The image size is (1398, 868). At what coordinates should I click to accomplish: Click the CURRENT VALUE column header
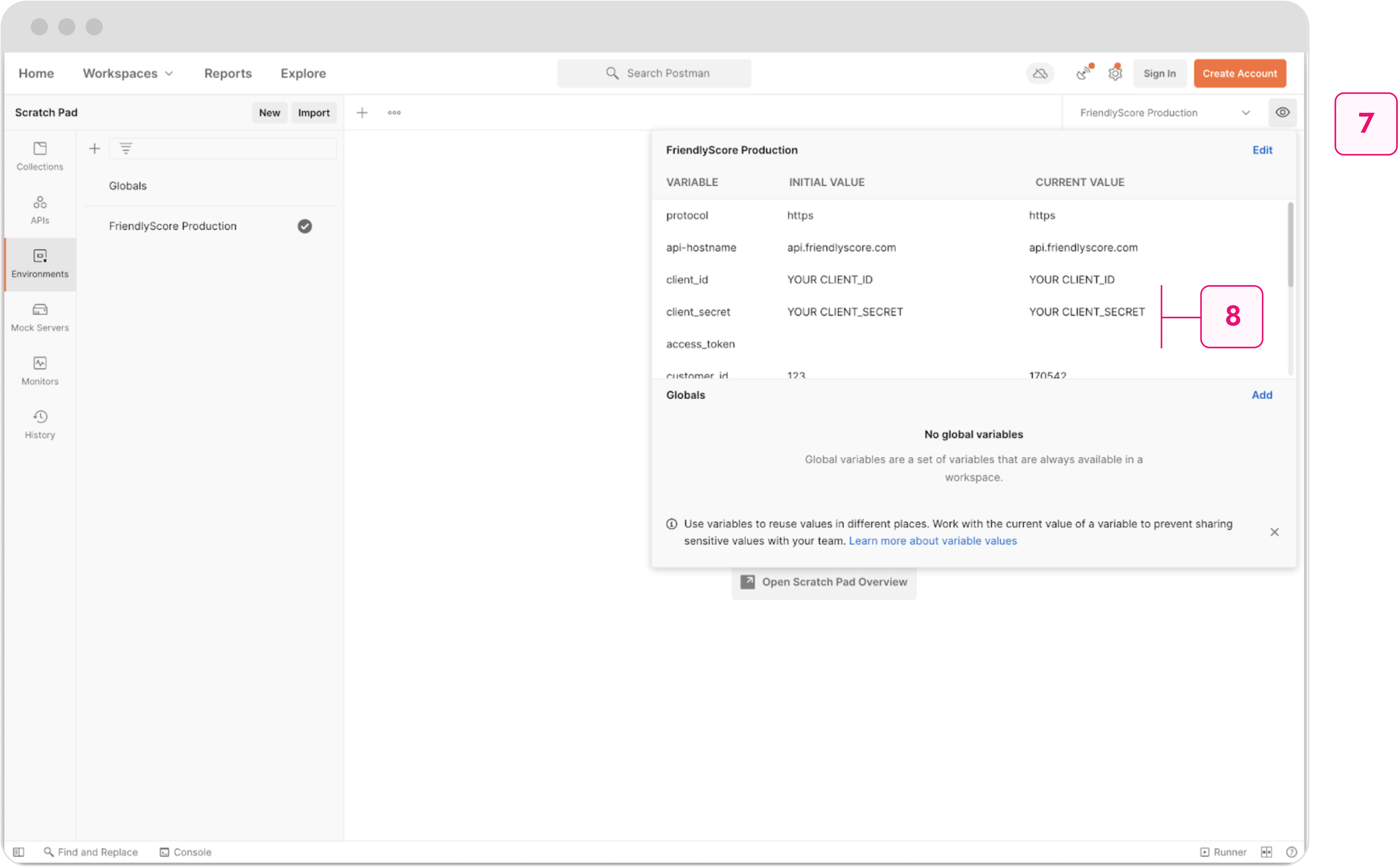point(1079,182)
